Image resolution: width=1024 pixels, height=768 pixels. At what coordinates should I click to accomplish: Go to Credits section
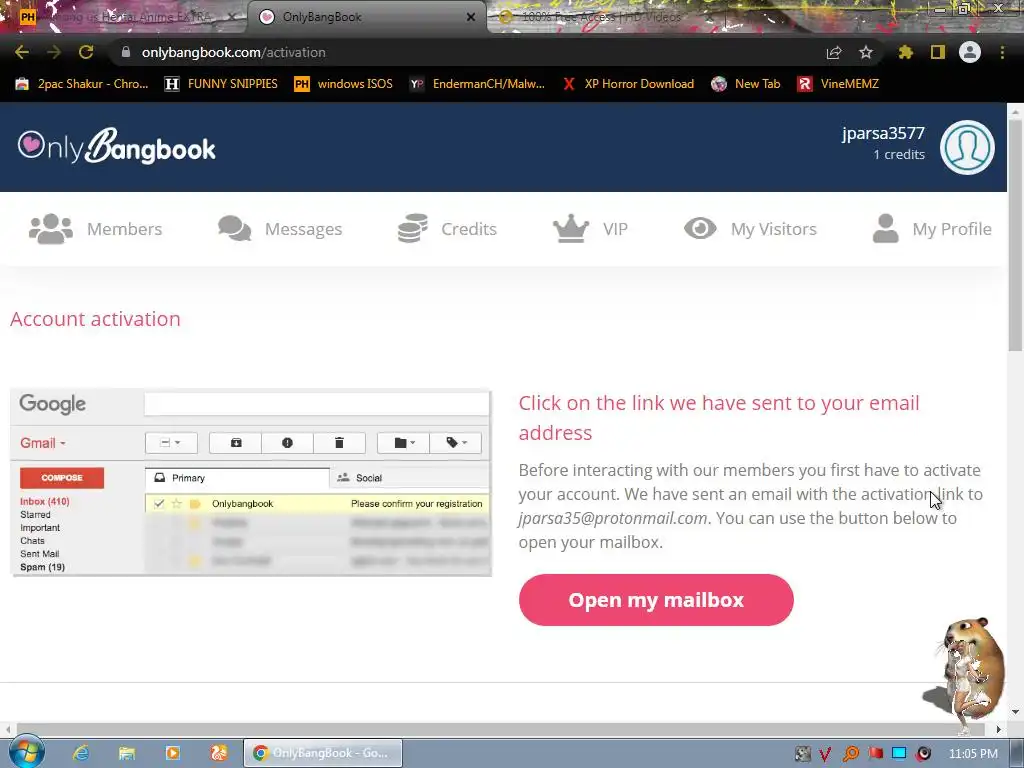tap(469, 229)
